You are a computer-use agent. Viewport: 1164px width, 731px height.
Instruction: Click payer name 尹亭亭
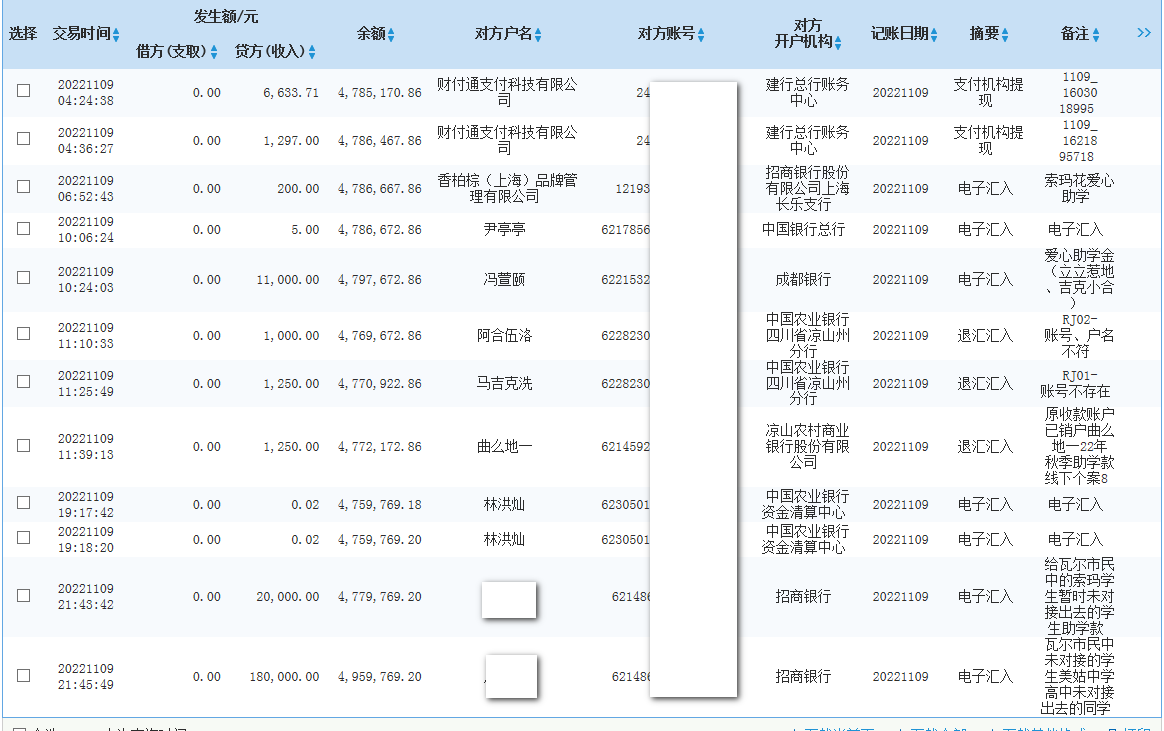(504, 229)
